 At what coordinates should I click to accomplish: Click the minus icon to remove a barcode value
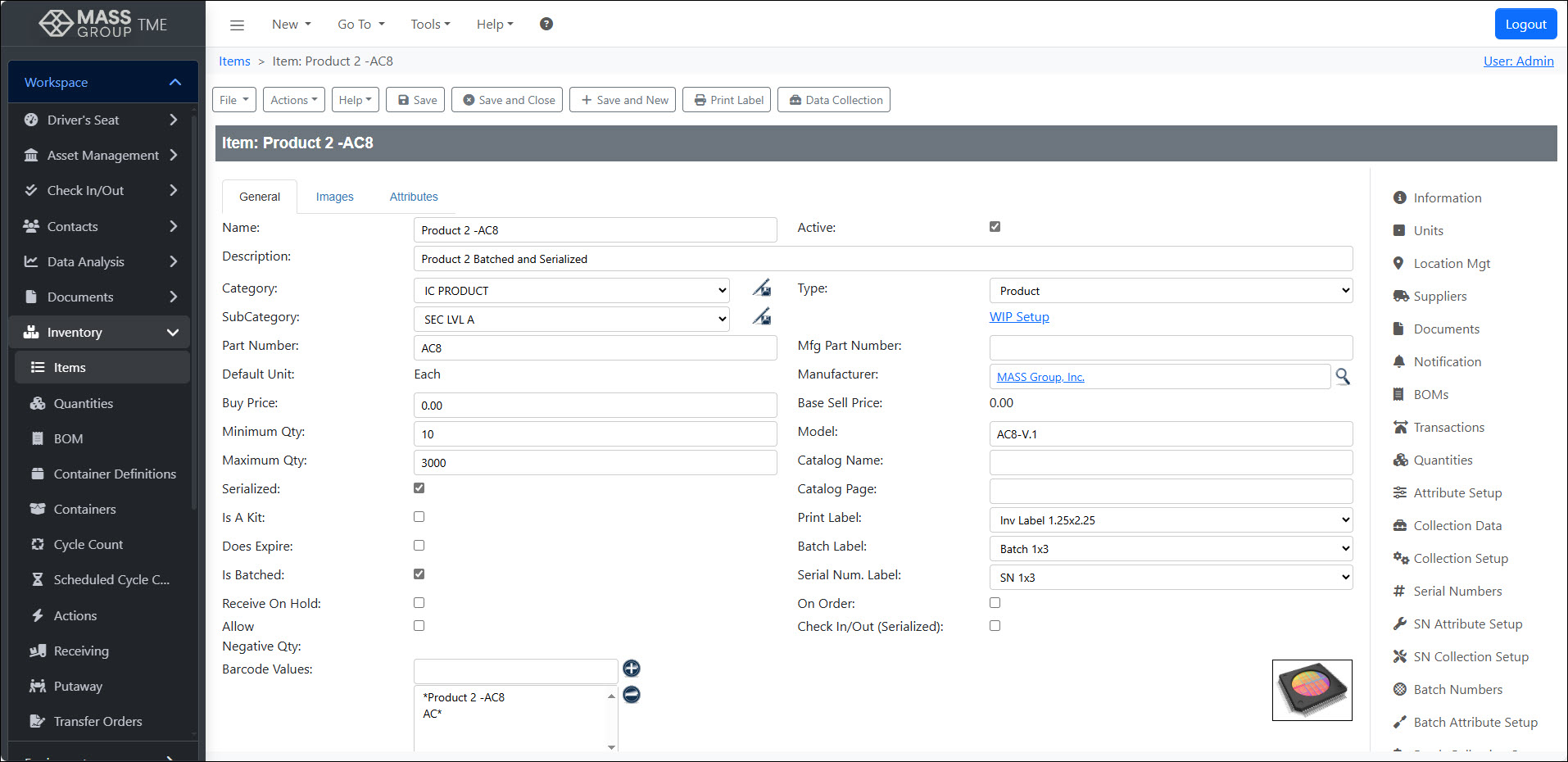(631, 694)
